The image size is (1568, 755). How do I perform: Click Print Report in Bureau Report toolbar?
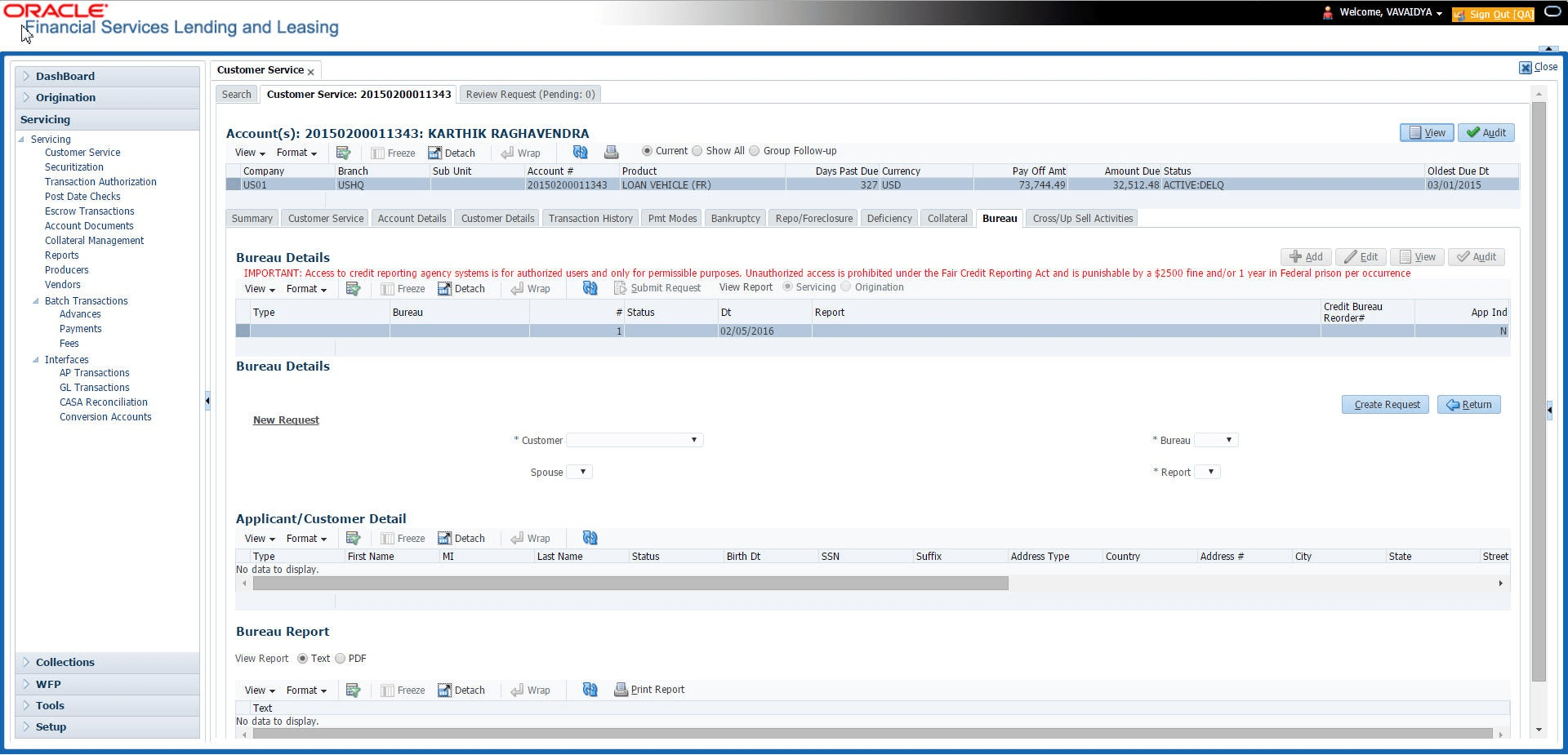649,690
